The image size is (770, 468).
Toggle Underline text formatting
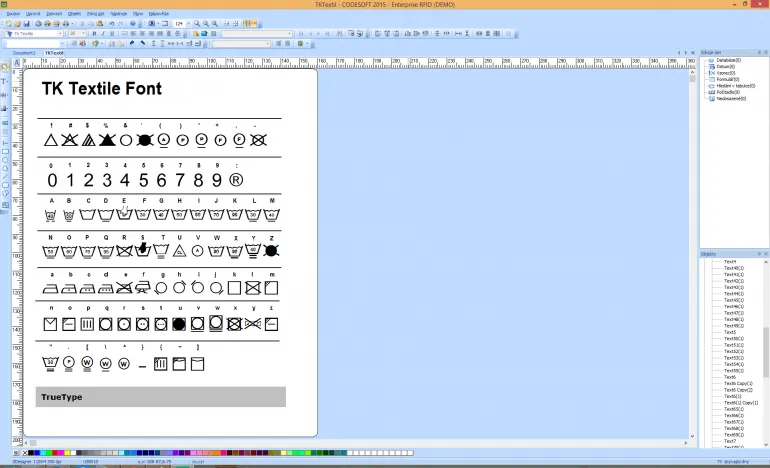tap(112, 33)
